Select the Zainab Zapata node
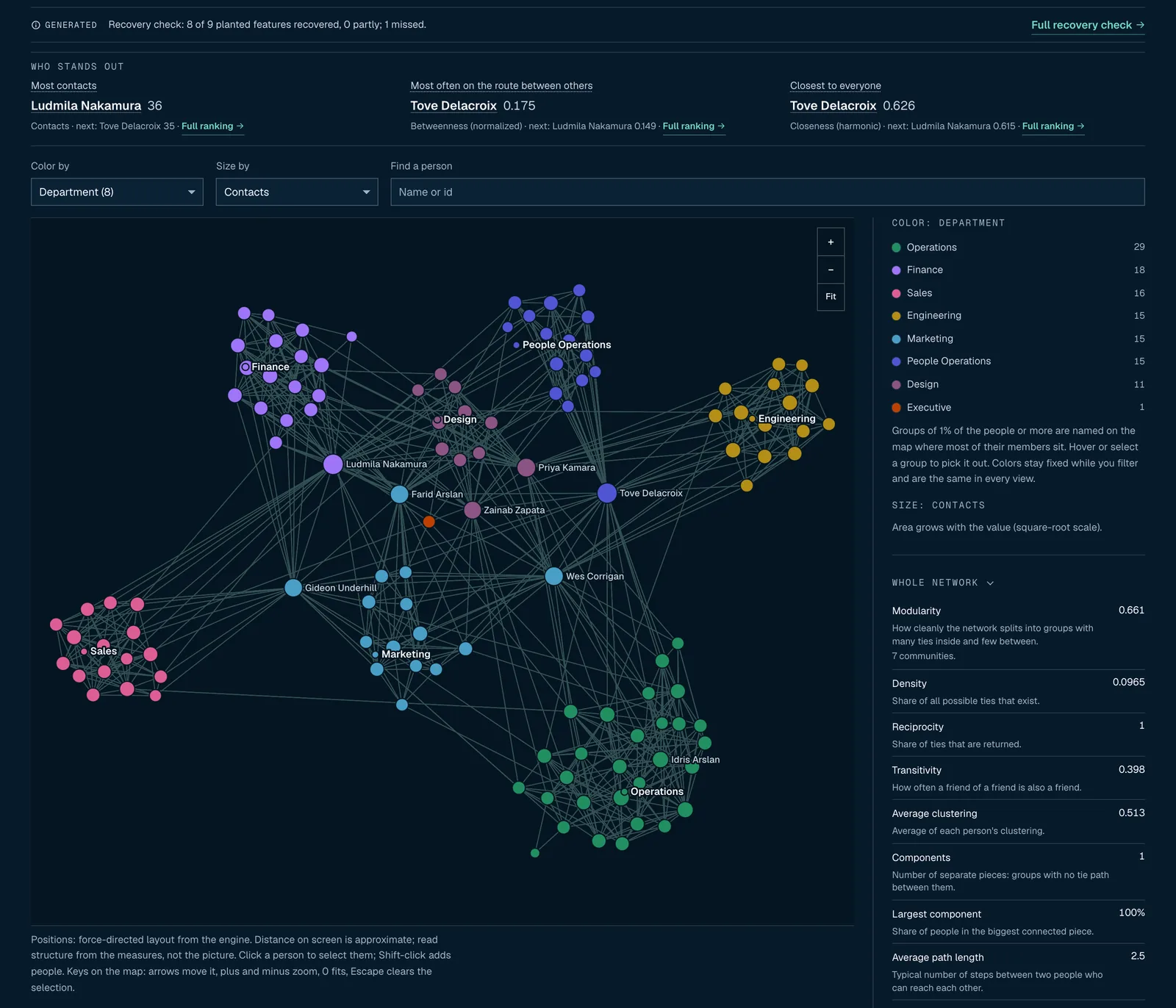This screenshot has width=1176, height=1008. click(473, 510)
